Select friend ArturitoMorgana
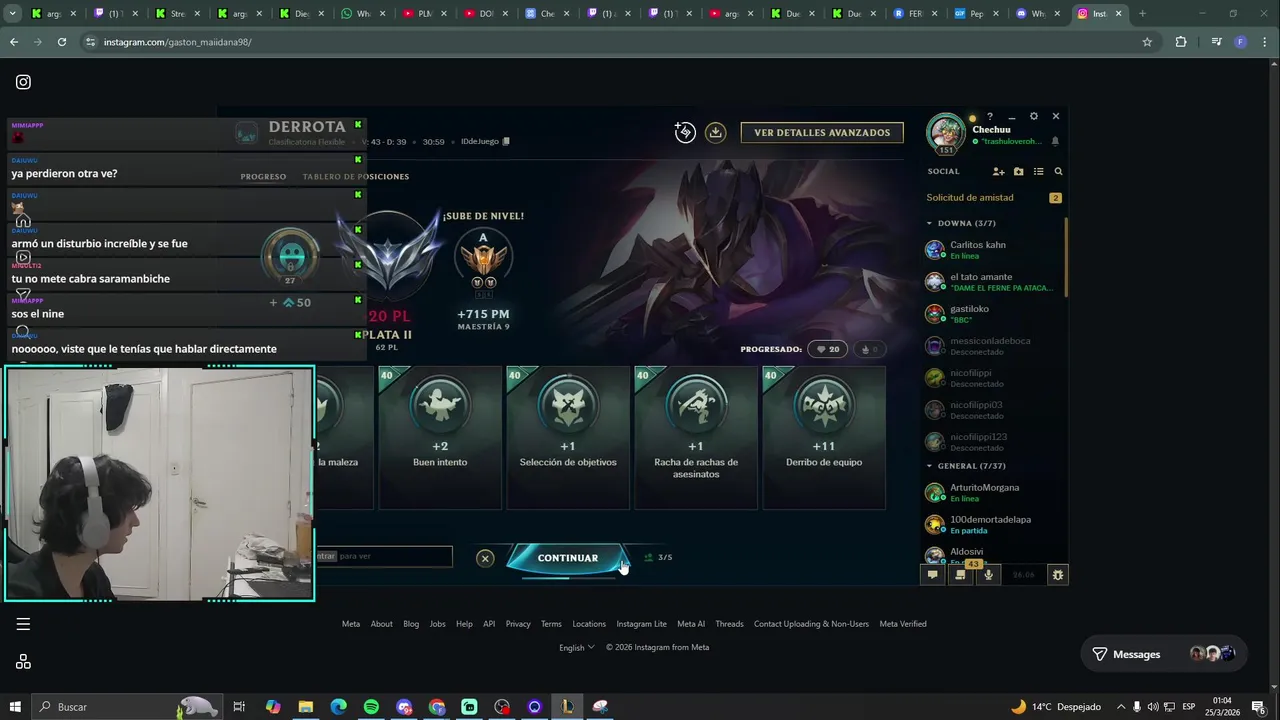 click(x=993, y=493)
